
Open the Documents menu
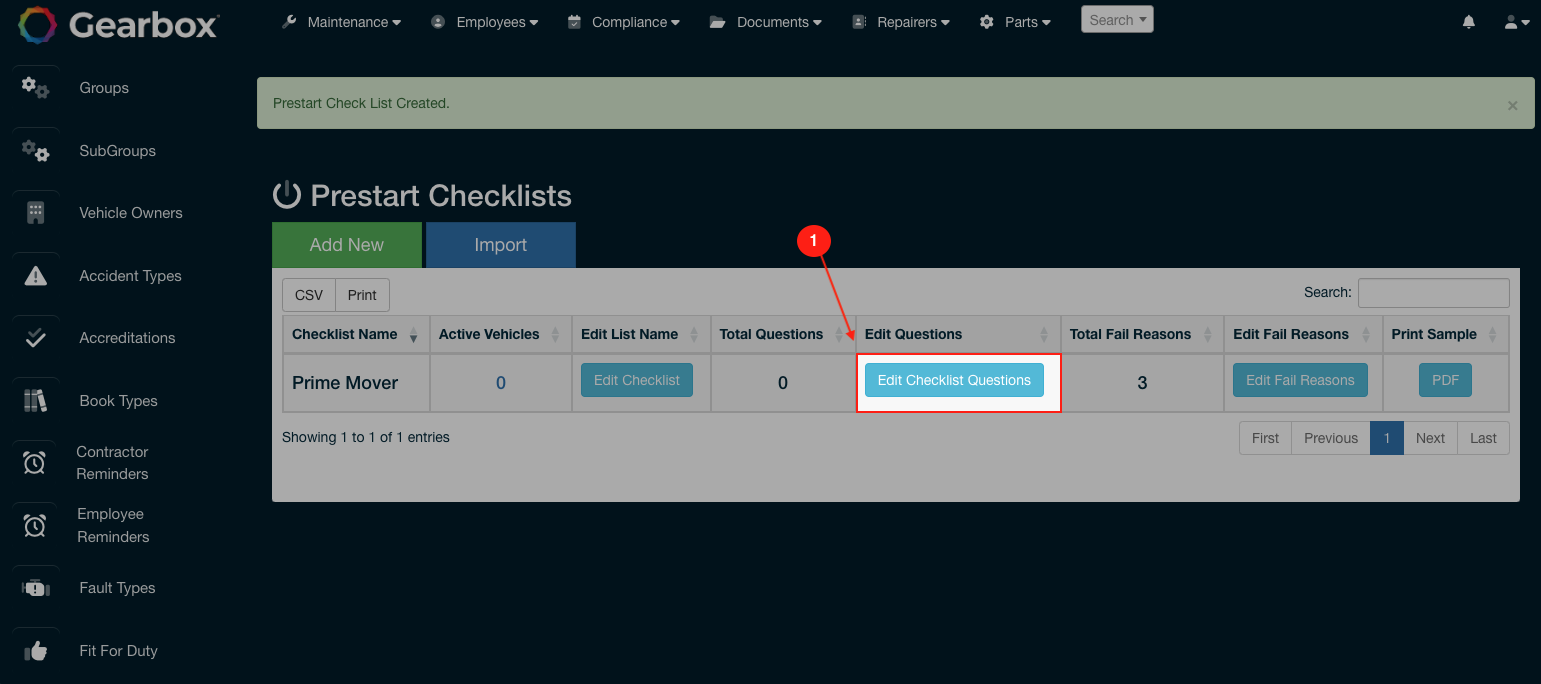point(766,22)
